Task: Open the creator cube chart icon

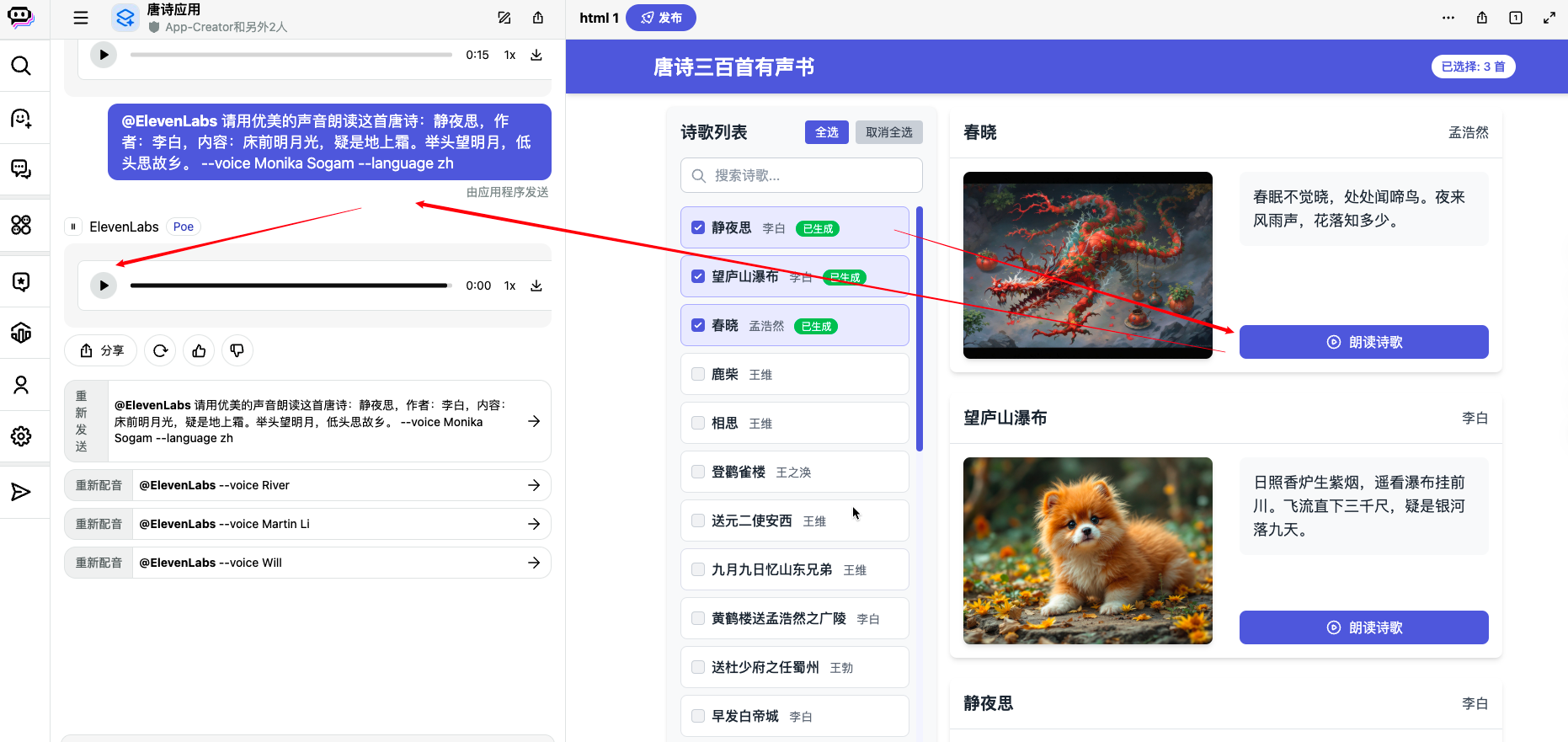Action: coord(21,333)
